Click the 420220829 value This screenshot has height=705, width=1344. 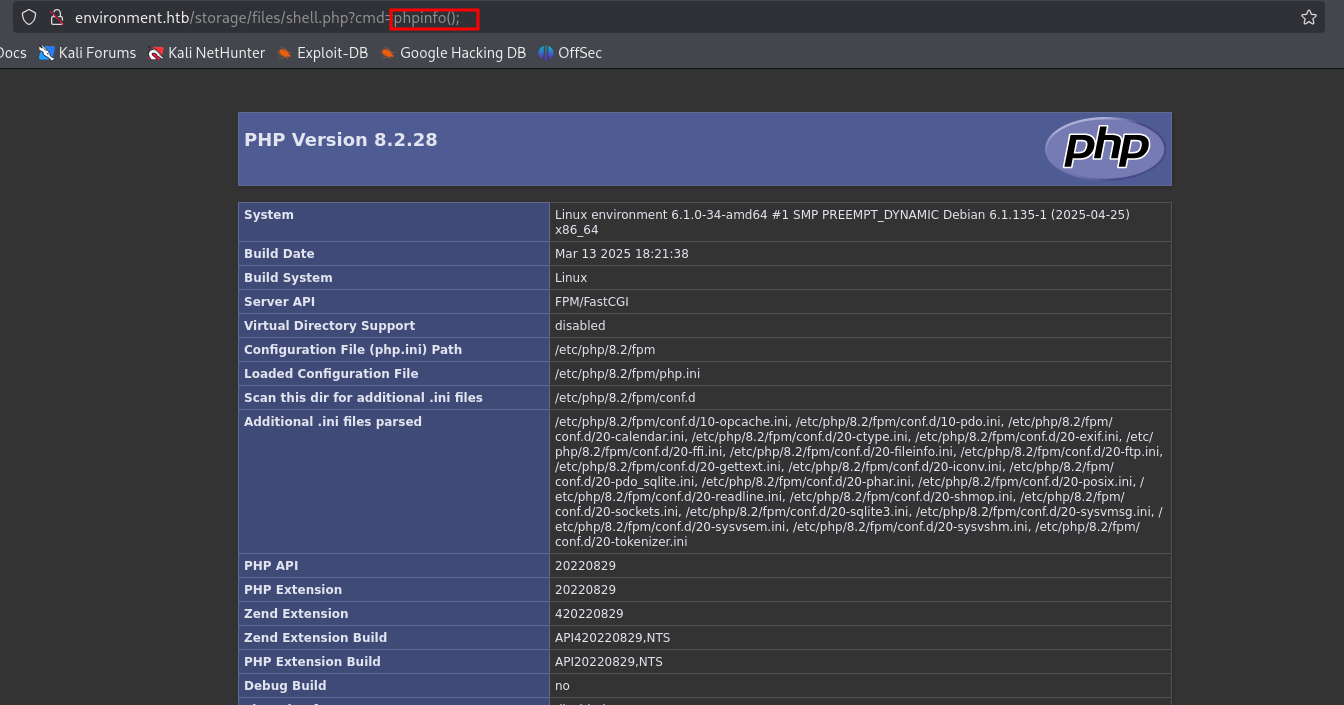pyautogui.click(x=589, y=614)
